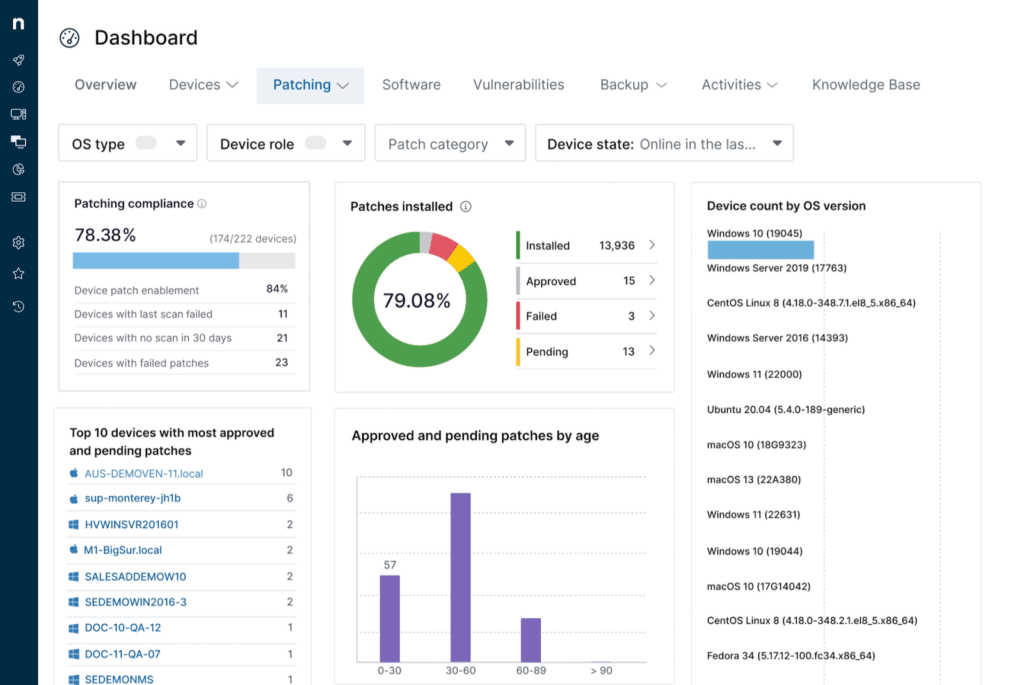This screenshot has width=1024, height=685.
Task: Click the 30-60 days bar in chart
Action: 460,577
